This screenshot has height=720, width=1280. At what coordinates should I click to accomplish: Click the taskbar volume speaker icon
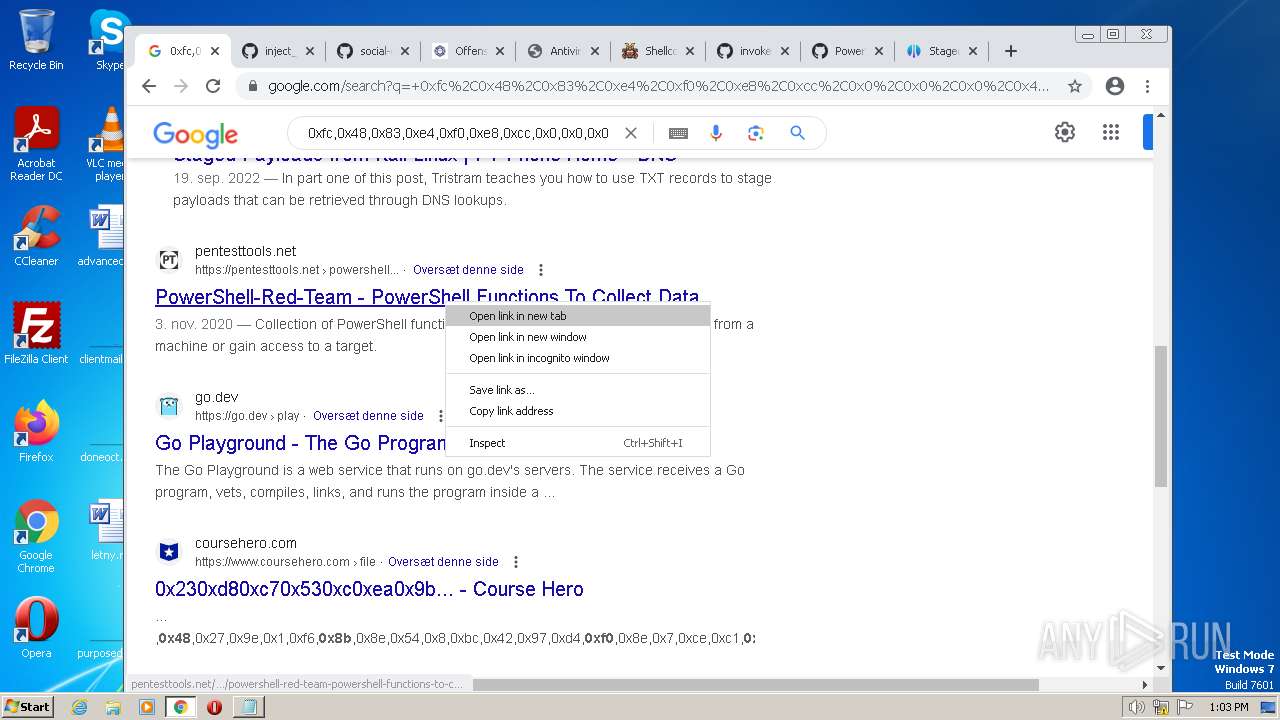pyautogui.click(x=1136, y=707)
